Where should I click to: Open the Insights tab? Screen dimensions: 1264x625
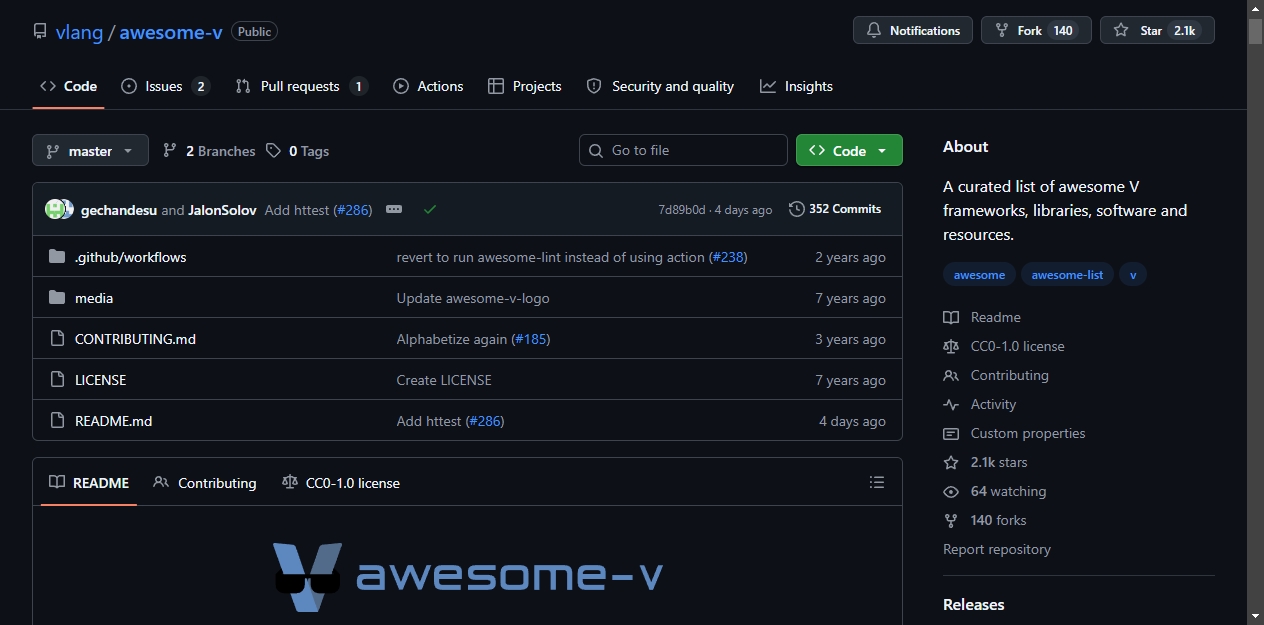click(796, 86)
